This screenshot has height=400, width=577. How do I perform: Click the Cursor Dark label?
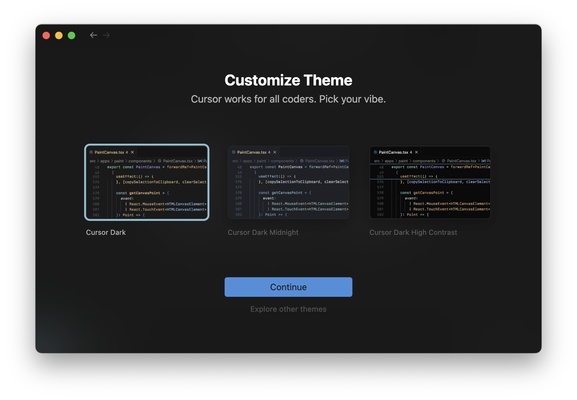point(106,232)
